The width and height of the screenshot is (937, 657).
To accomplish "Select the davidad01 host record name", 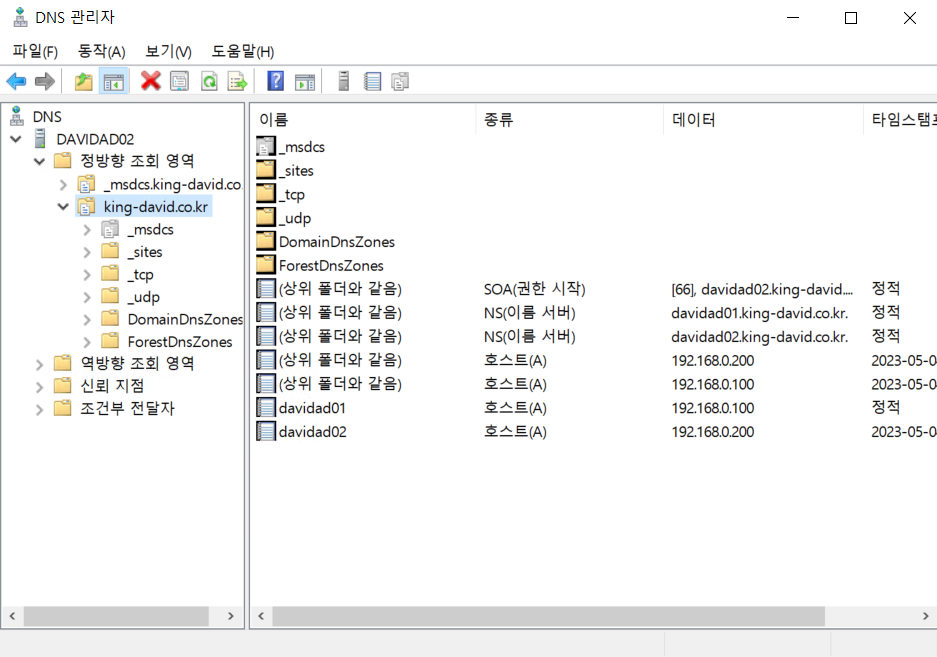I will [x=312, y=408].
